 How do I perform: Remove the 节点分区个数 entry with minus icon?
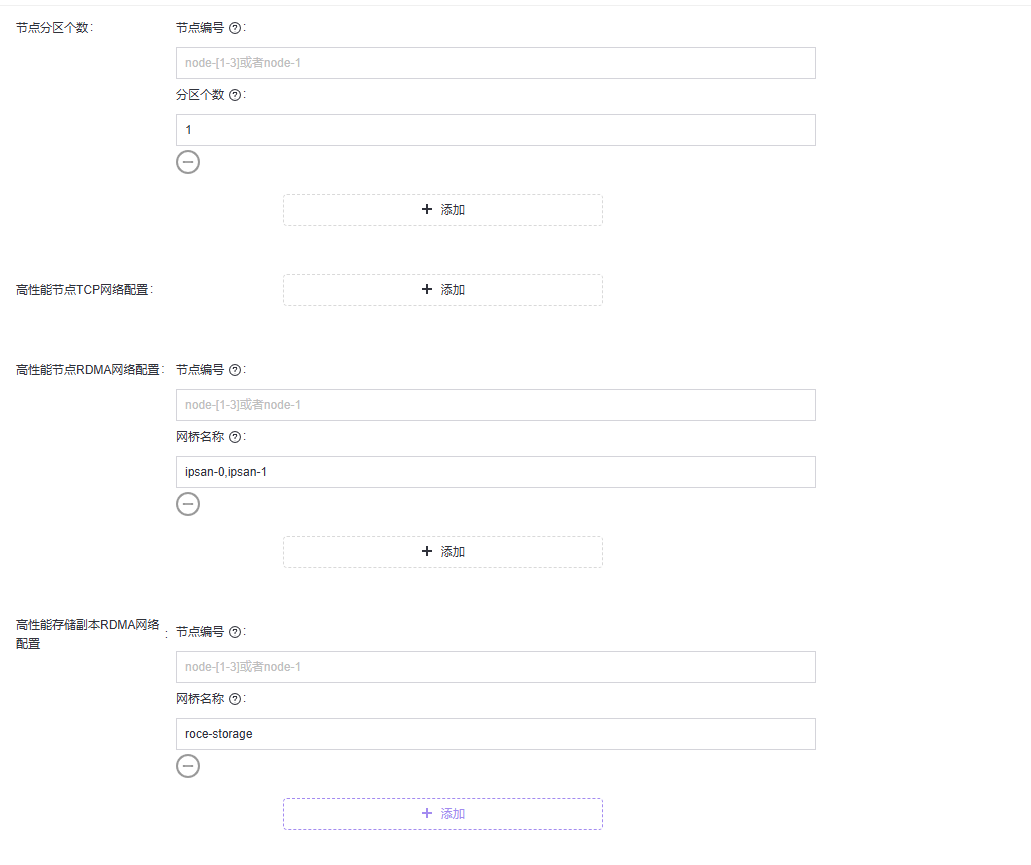coord(188,162)
